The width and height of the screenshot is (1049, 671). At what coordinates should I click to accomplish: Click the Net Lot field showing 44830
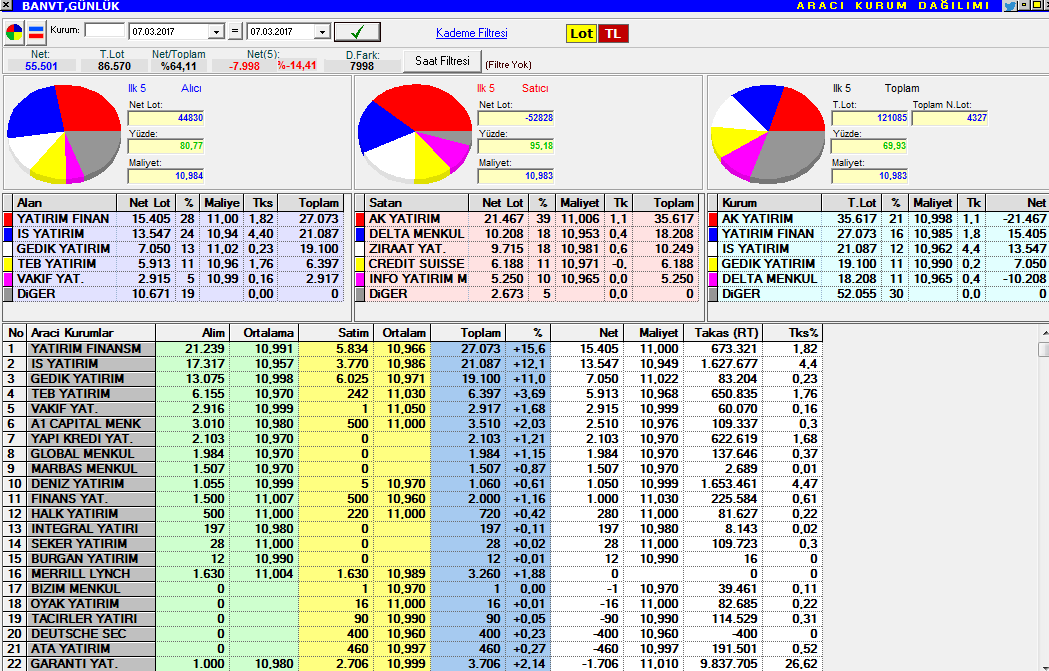pos(166,118)
